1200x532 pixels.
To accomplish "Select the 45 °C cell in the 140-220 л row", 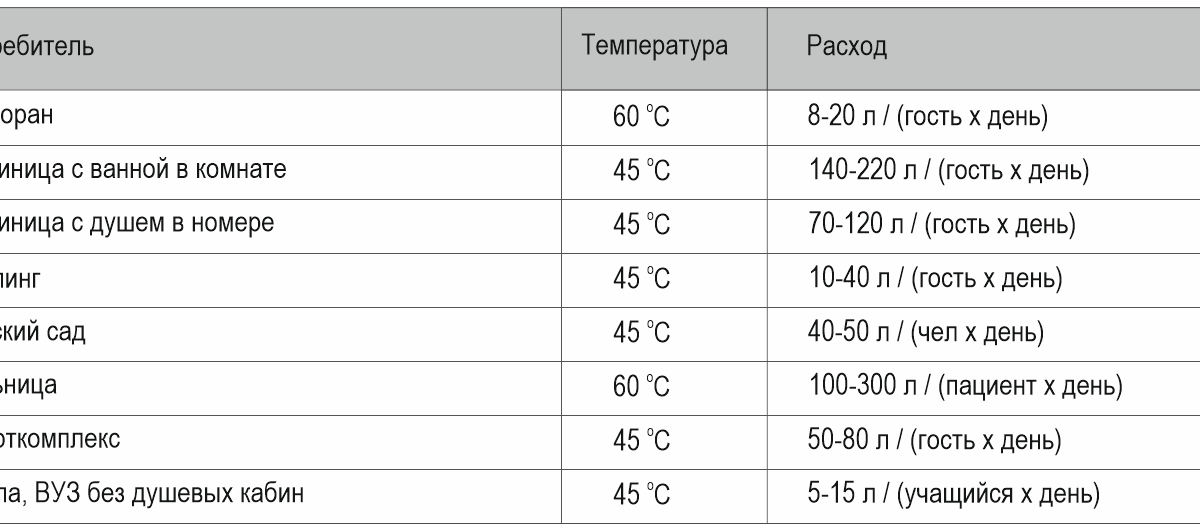I will pyautogui.click(x=641, y=171).
